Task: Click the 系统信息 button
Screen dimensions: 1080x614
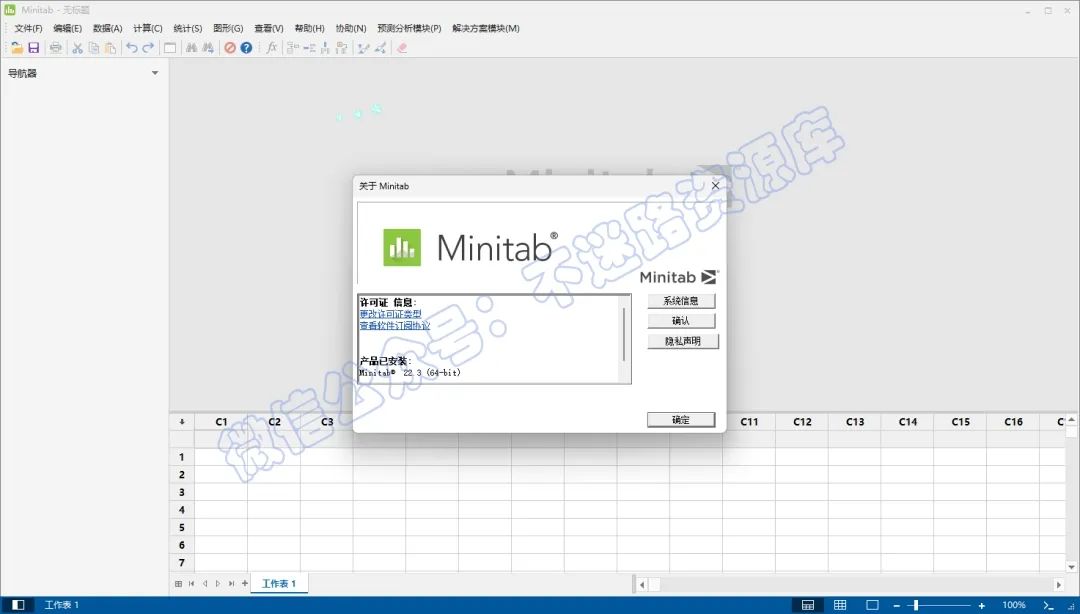Action: (681, 301)
